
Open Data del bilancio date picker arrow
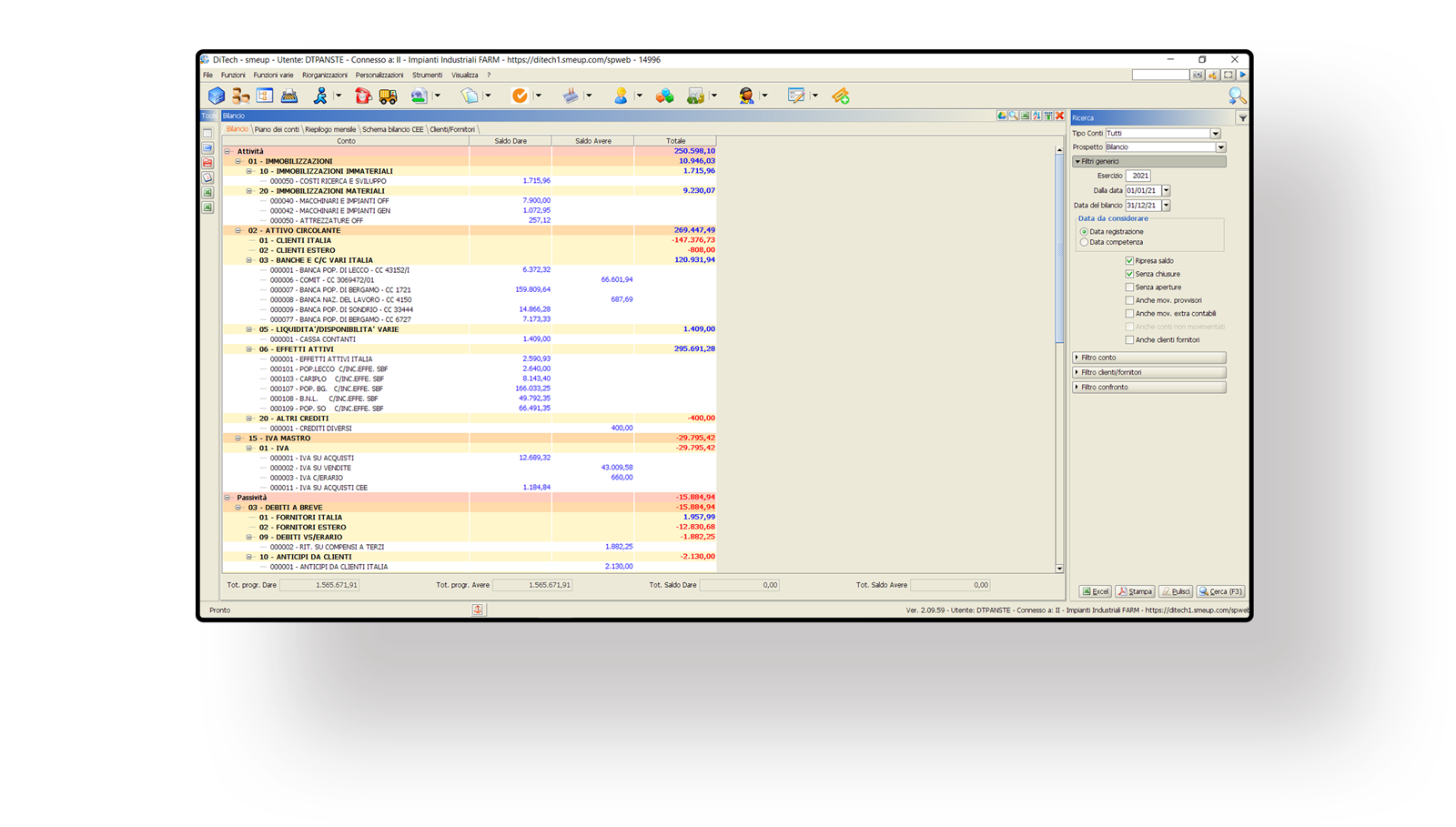1166,206
